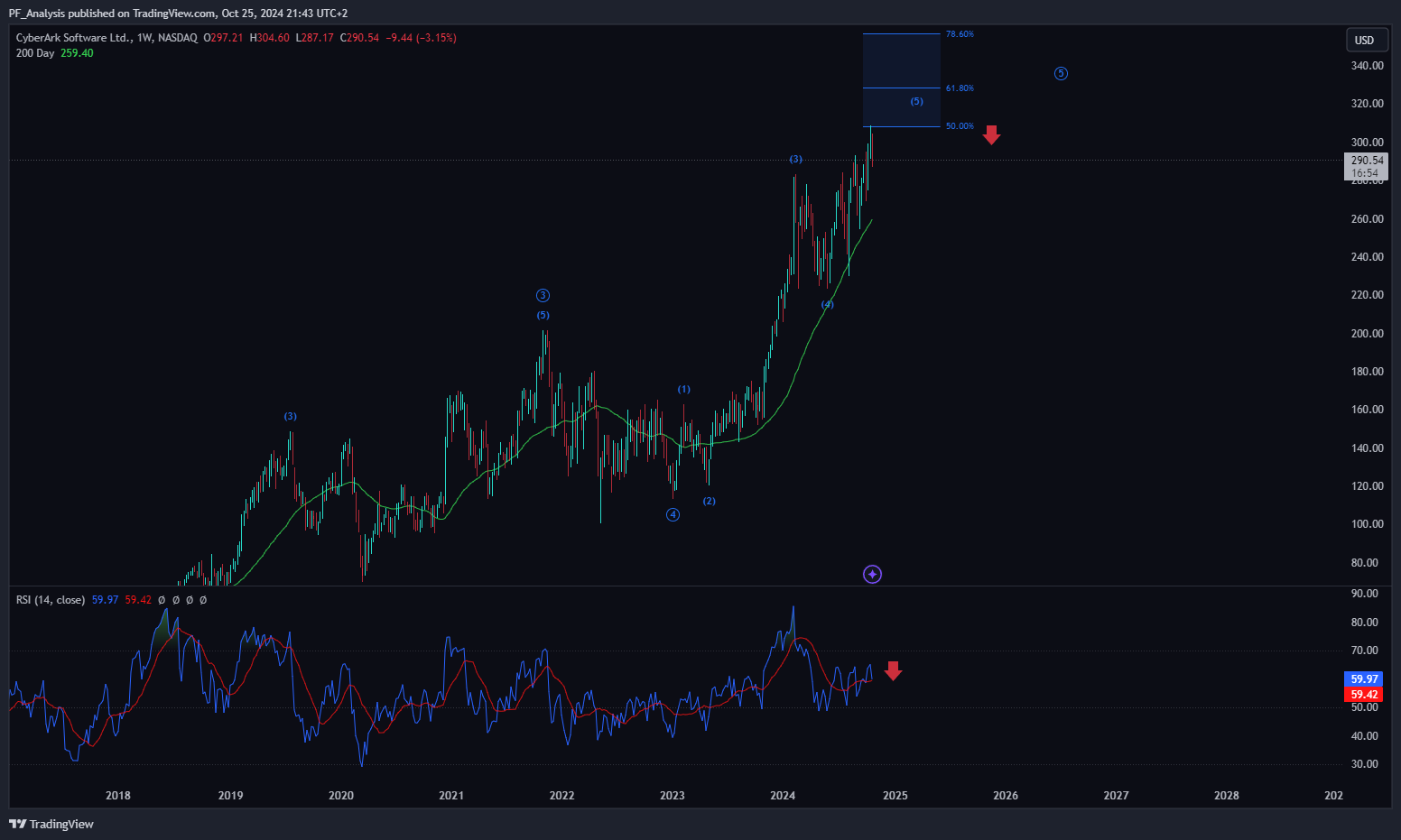
Task: Click the 2028 year label on time axis
Action: coord(1227,795)
